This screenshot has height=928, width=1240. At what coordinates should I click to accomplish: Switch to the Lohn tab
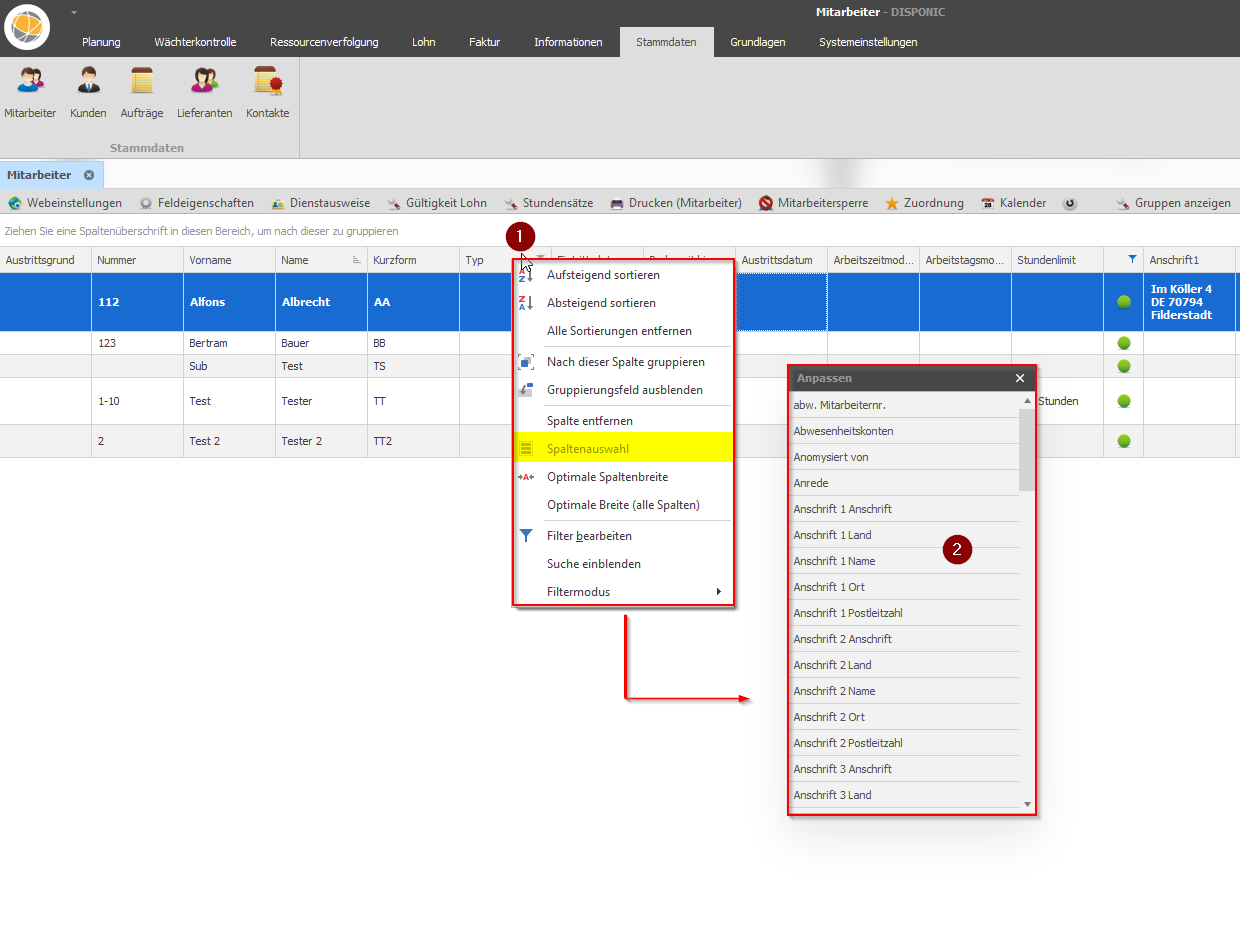pos(423,42)
